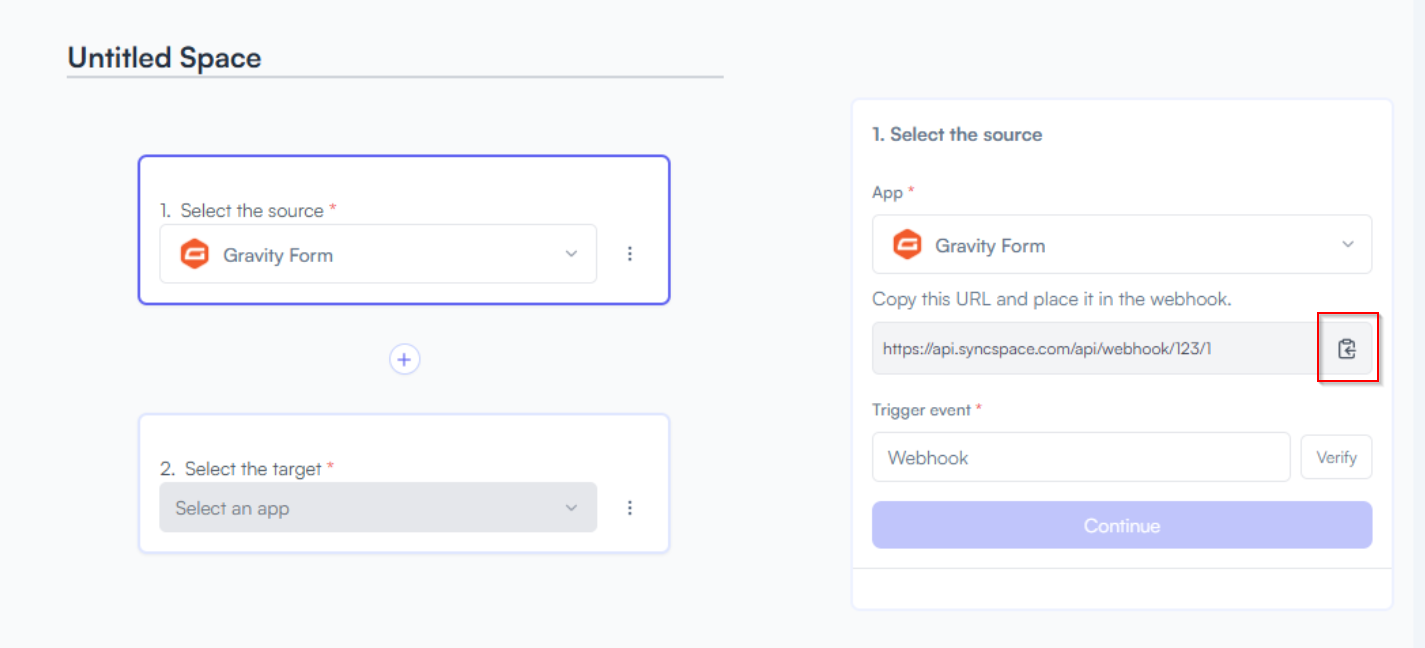
Task: Expand the source Gravity Form dropdown
Action: [x=378, y=254]
